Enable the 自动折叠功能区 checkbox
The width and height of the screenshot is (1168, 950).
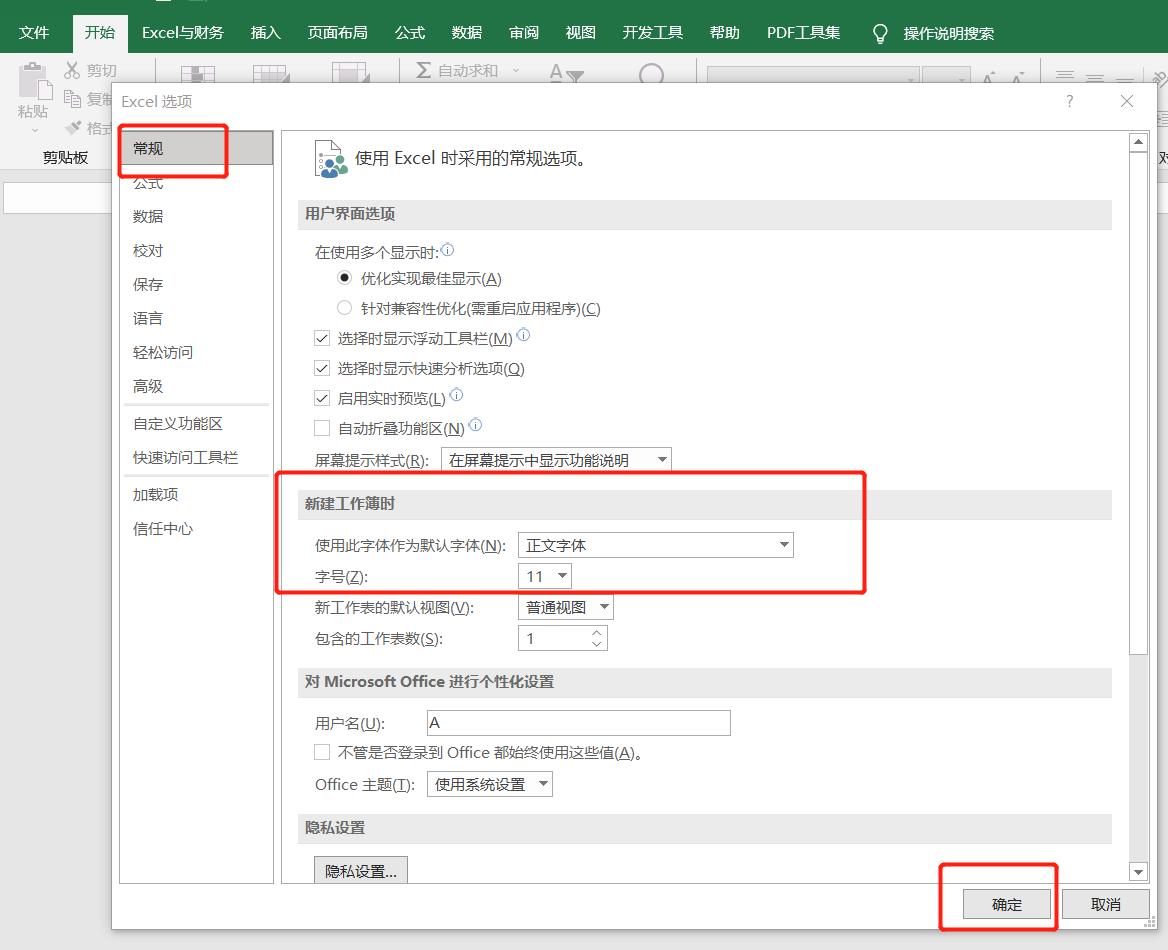point(321,428)
